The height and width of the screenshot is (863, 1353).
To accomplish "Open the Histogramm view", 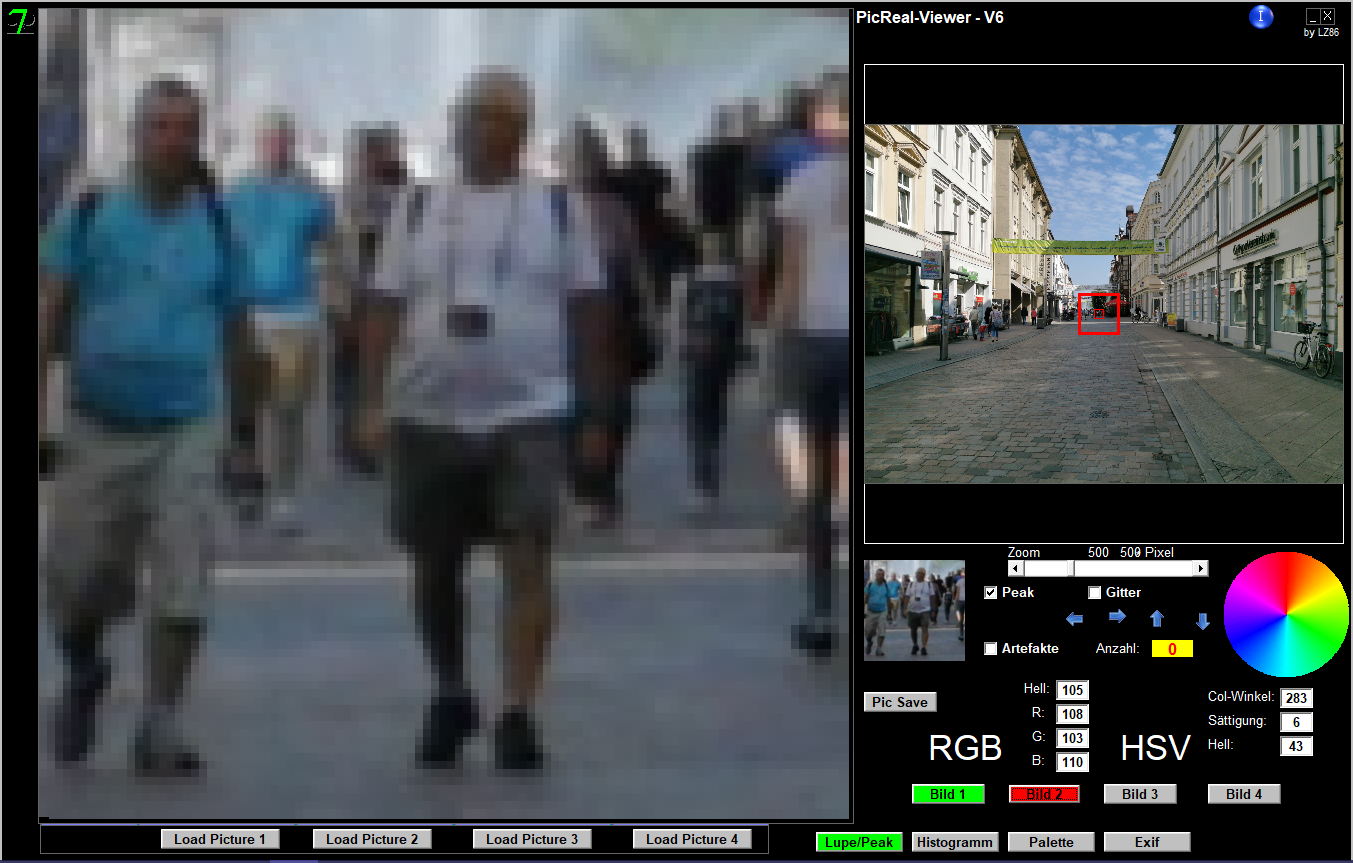I will point(955,842).
